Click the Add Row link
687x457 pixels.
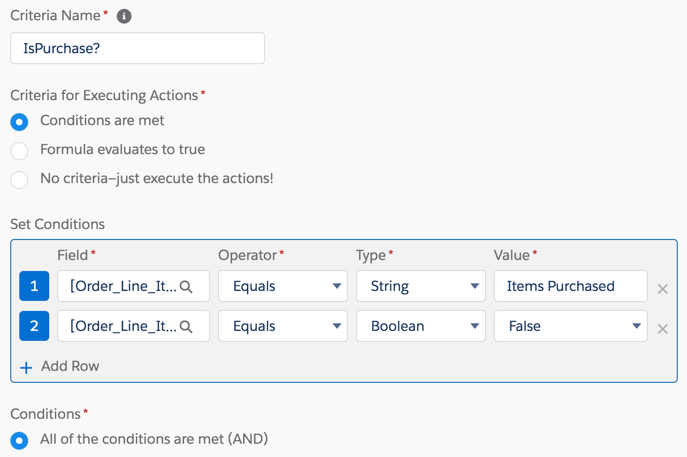(x=70, y=366)
